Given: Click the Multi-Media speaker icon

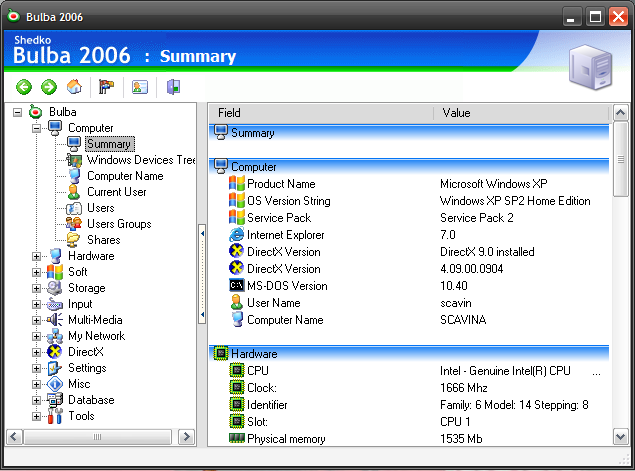Looking at the screenshot, I should (x=55, y=320).
